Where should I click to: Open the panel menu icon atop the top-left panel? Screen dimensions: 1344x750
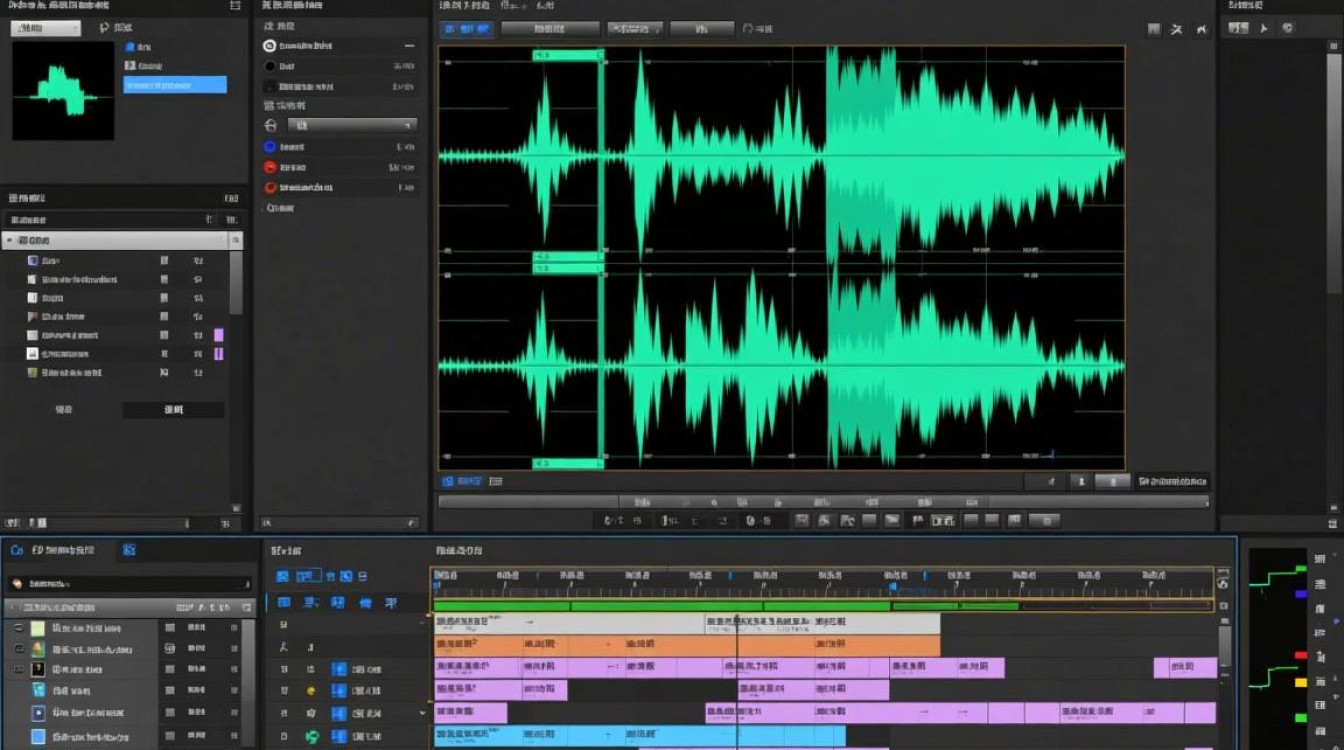[x=235, y=5]
